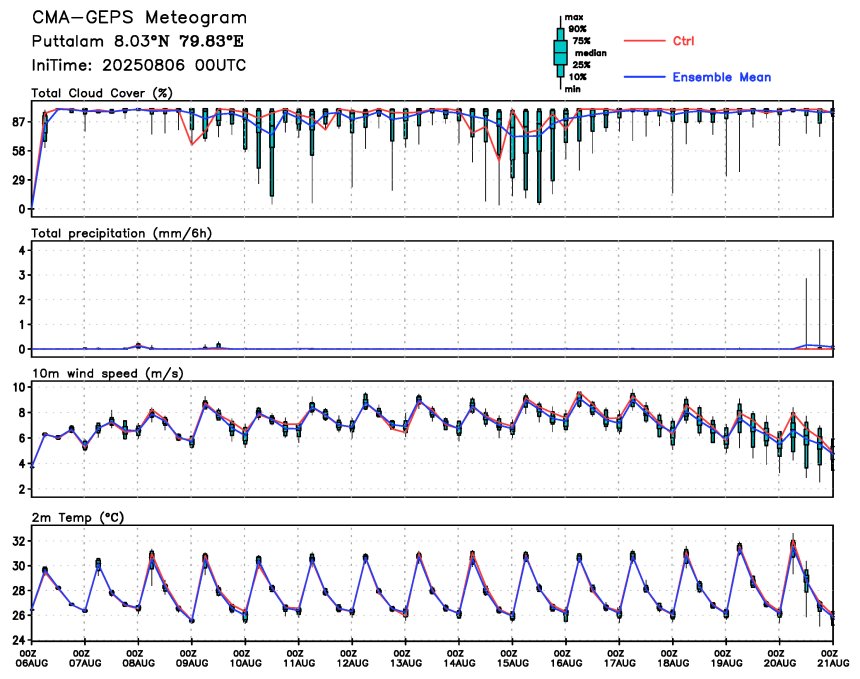Click the '4' precipitation axis tick label
Viewport: 860px width, 679px height.
click(22, 251)
